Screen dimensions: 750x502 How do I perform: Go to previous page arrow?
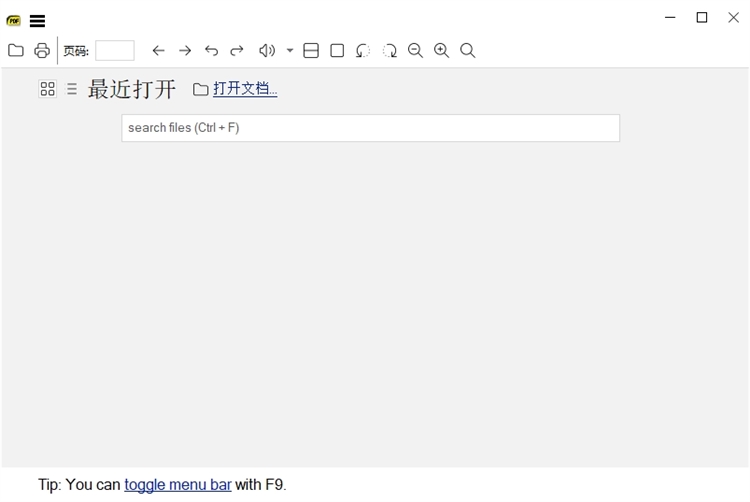point(158,50)
